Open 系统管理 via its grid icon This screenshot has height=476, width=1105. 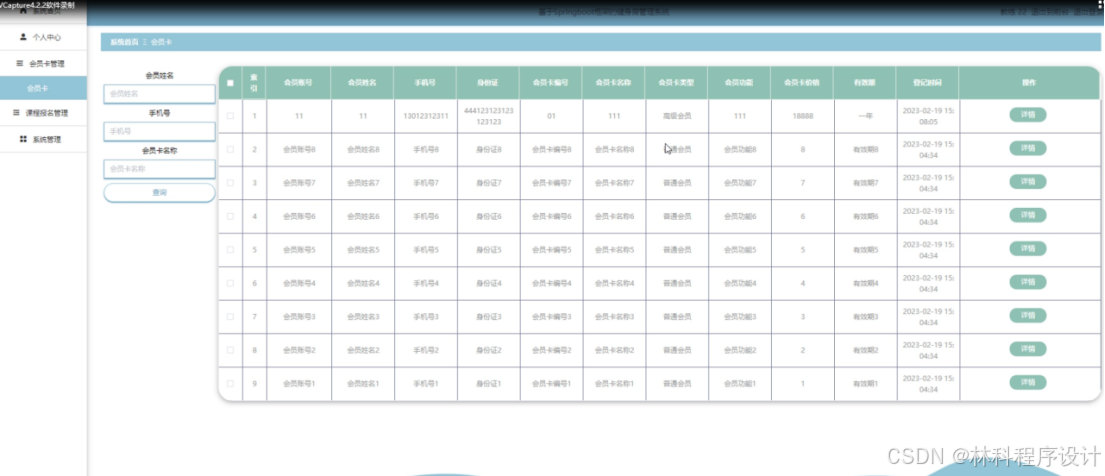click(23, 139)
